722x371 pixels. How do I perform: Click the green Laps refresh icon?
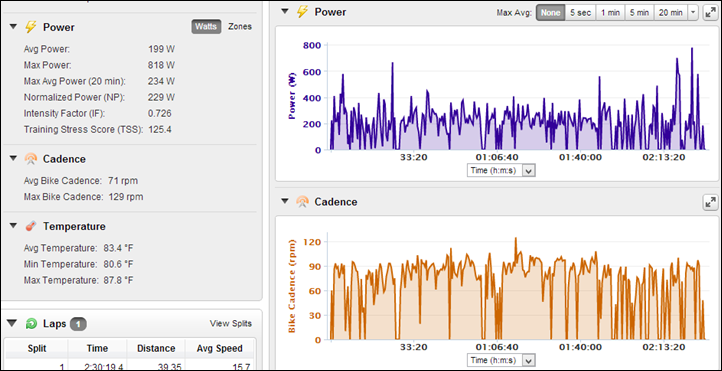(30, 324)
